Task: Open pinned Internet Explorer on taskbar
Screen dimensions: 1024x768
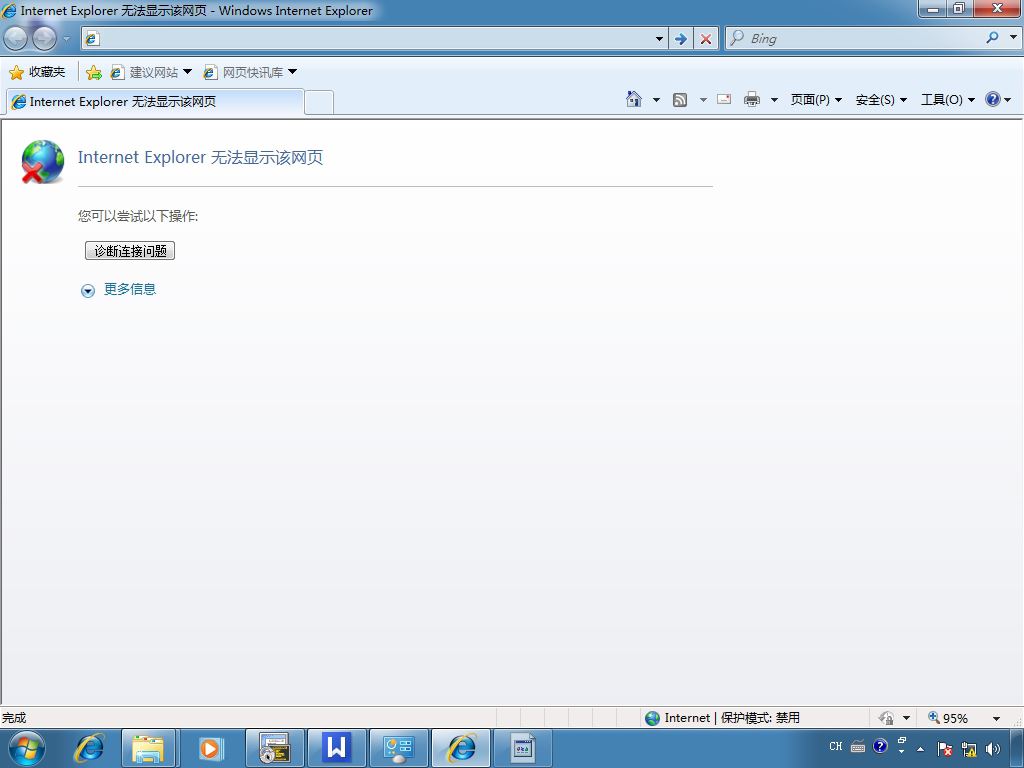Action: coord(89,748)
